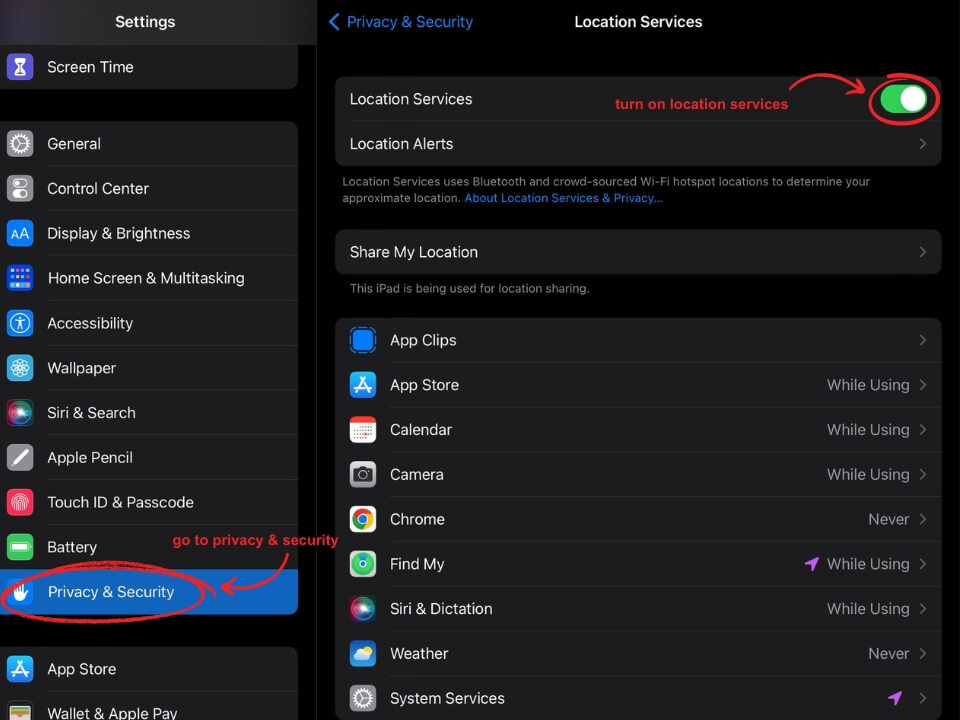Select Touch ID & Passcode label

121,502
